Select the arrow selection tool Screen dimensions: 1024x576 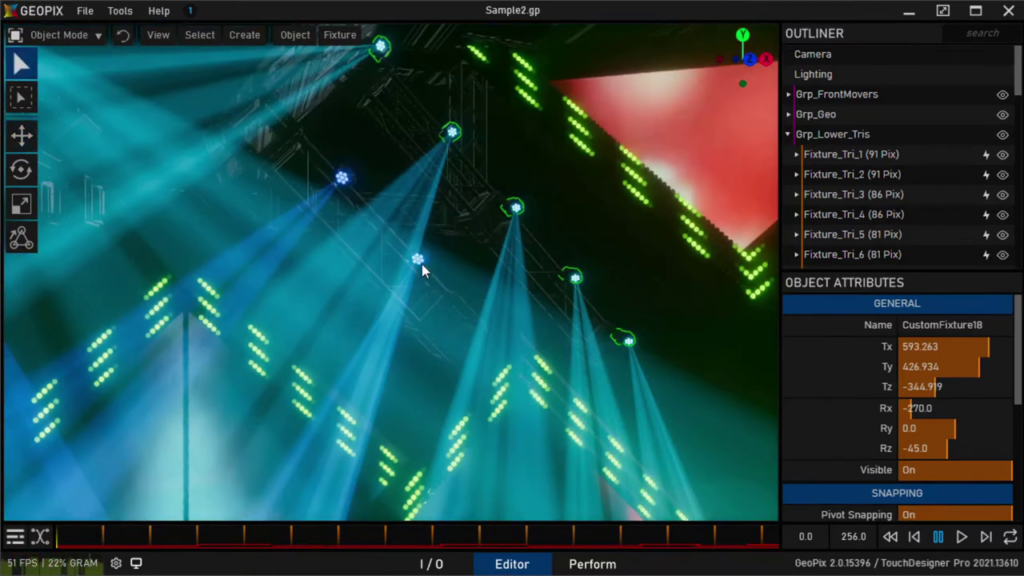[21, 65]
